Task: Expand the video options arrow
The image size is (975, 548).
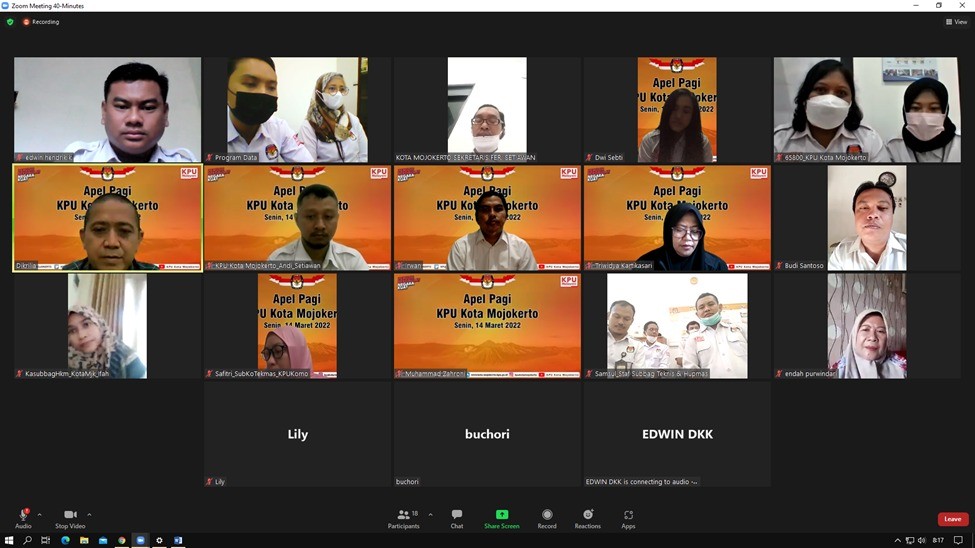Action: coord(89,514)
